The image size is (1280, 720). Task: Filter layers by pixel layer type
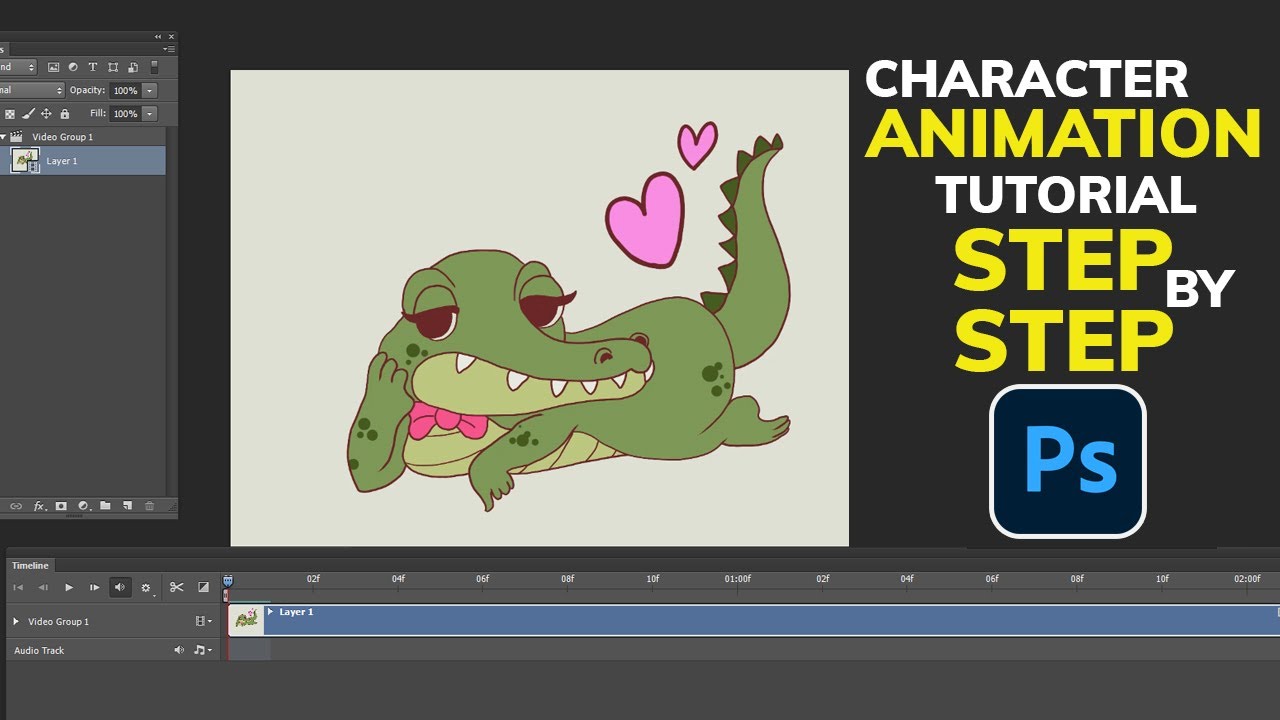(53, 67)
